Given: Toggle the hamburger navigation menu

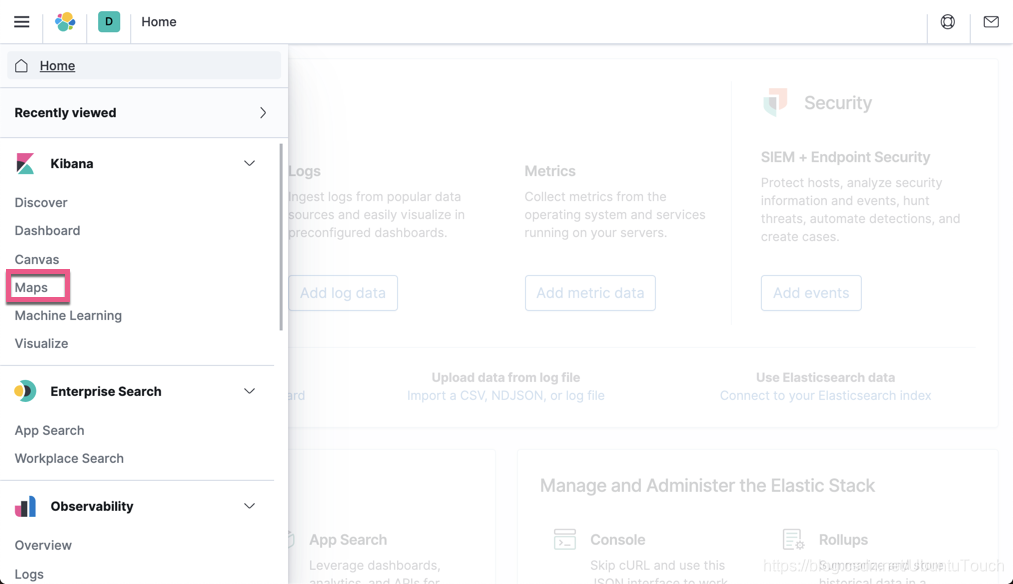Looking at the screenshot, I should tap(21, 22).
